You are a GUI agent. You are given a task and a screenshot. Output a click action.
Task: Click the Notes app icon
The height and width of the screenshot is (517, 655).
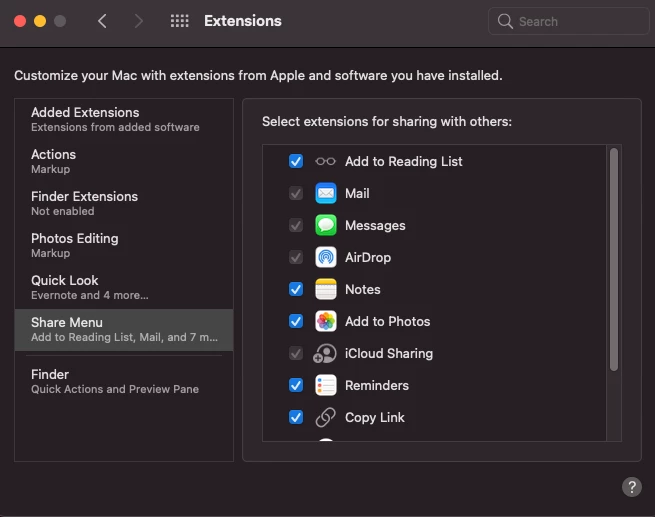click(325, 289)
